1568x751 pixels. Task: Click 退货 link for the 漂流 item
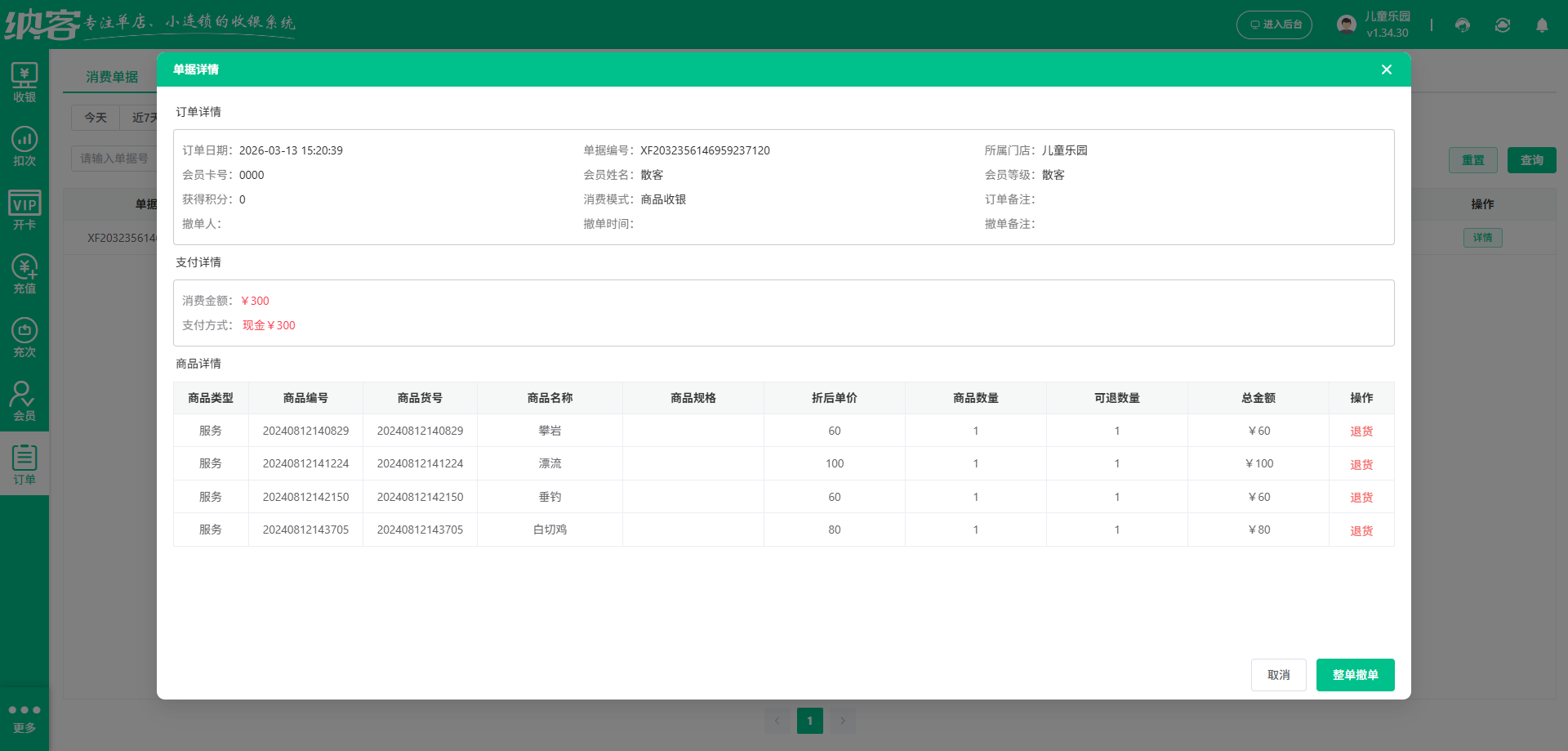point(1361,463)
